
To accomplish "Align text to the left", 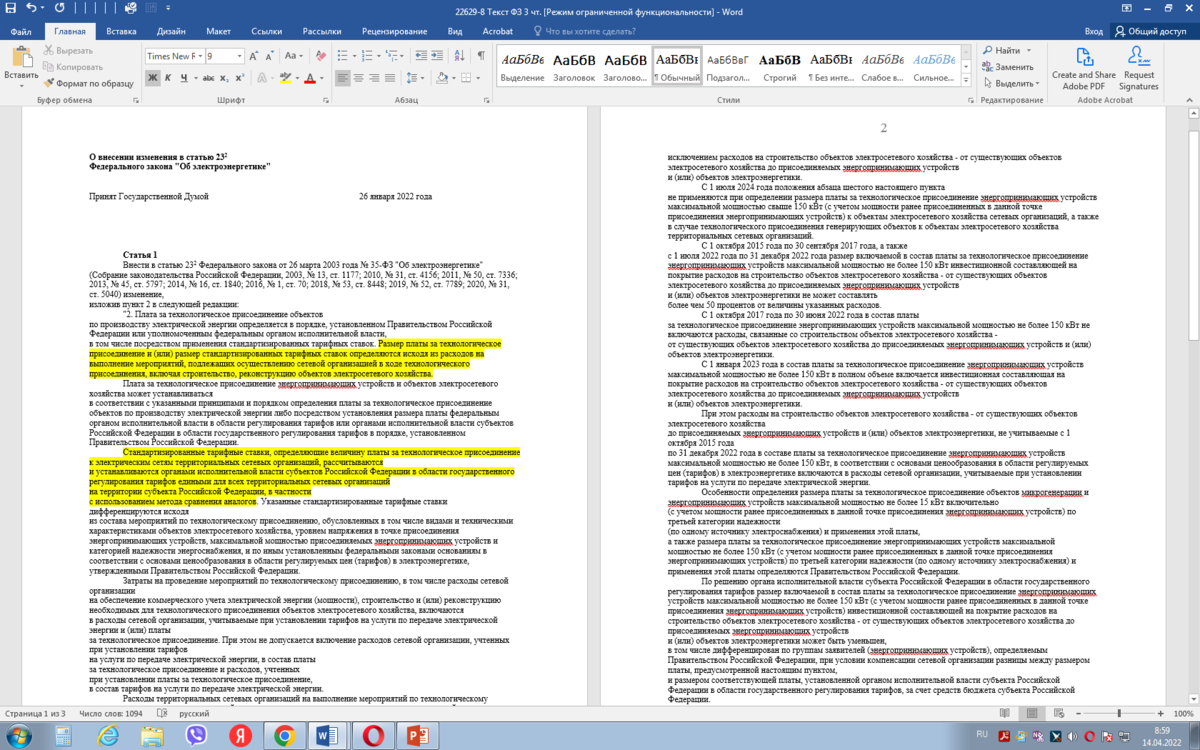I will click(344, 78).
